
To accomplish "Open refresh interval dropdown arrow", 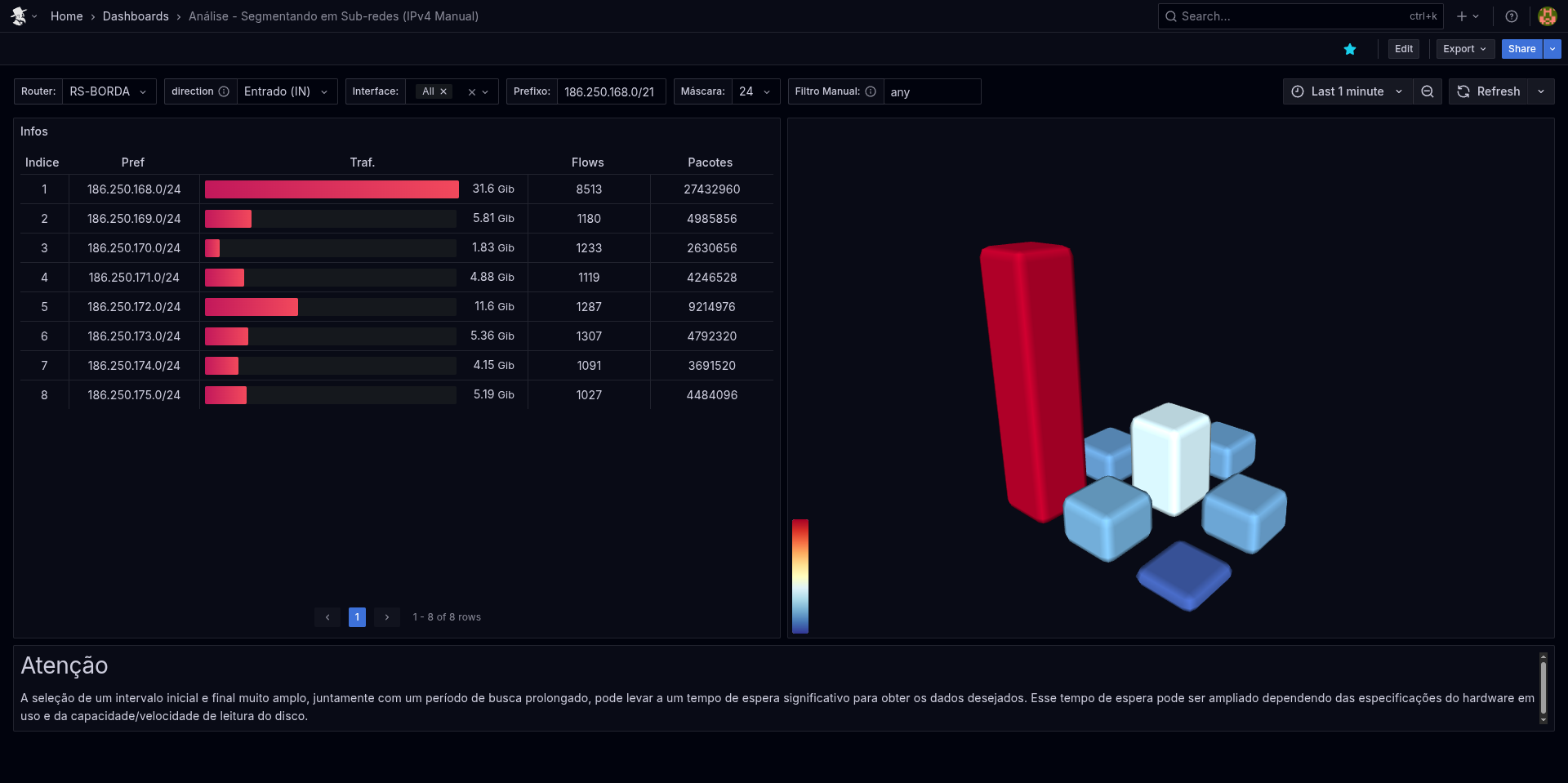I will pyautogui.click(x=1541, y=91).
